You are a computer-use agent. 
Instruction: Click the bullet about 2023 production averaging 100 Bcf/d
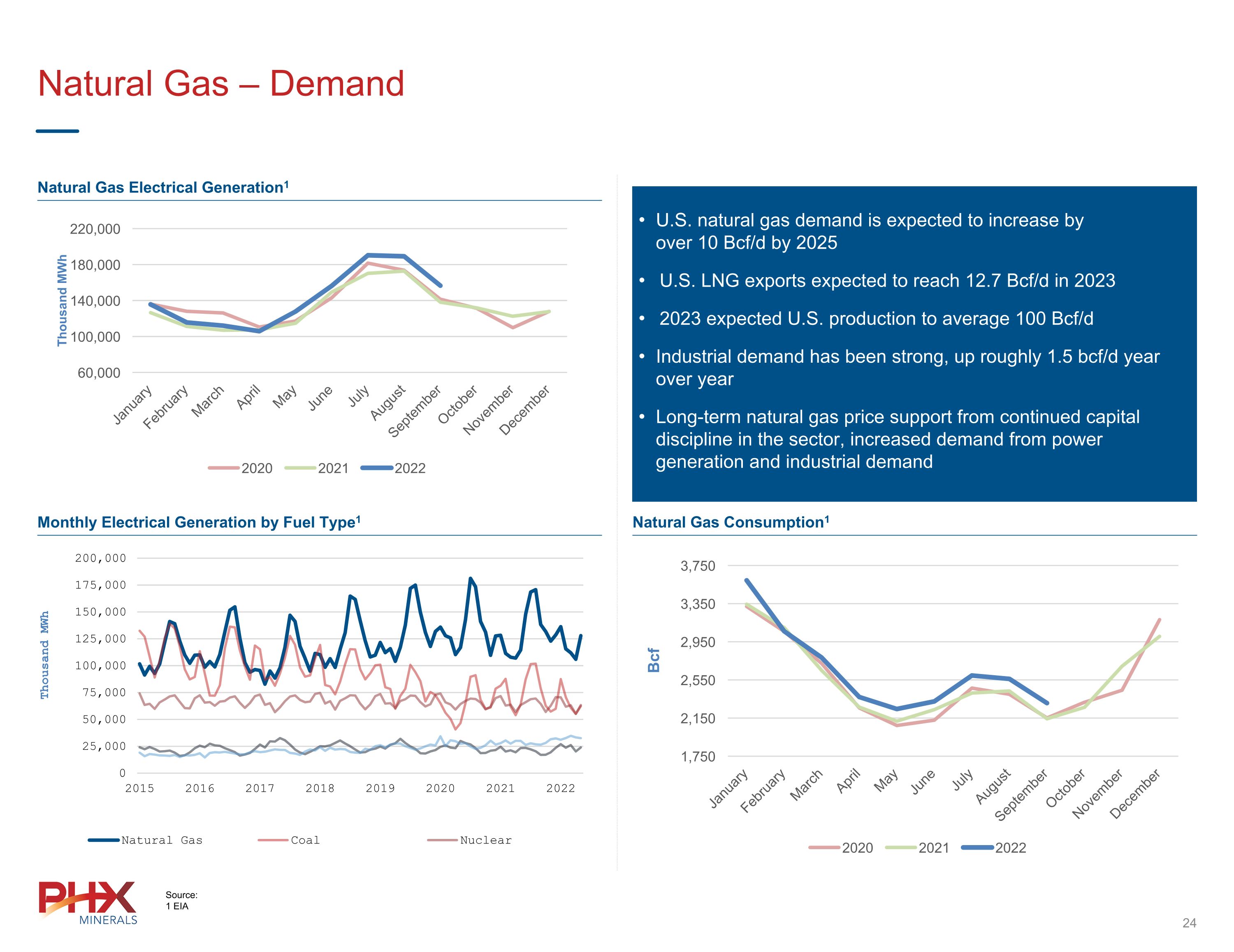[x=866, y=319]
